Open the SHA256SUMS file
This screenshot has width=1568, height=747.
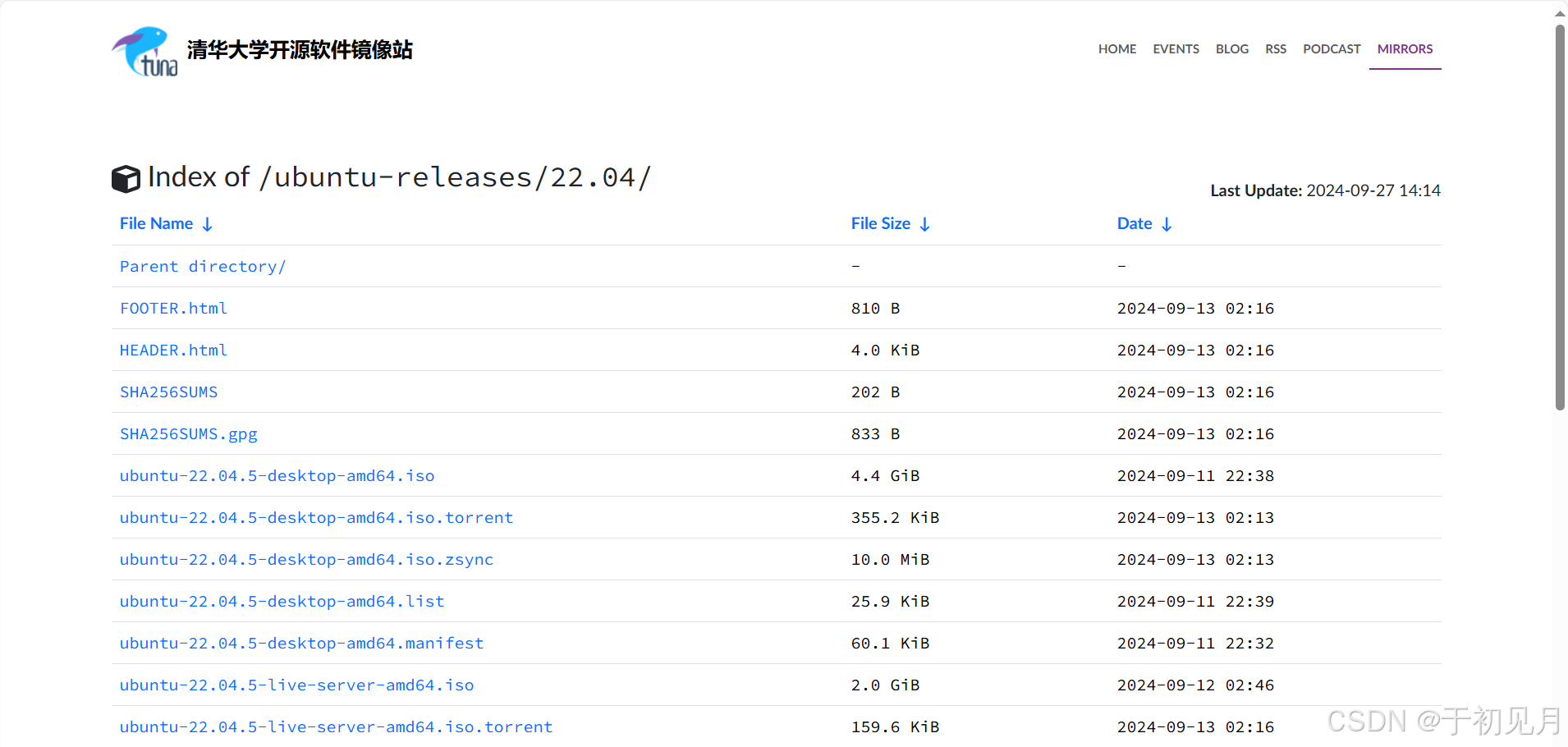point(168,392)
